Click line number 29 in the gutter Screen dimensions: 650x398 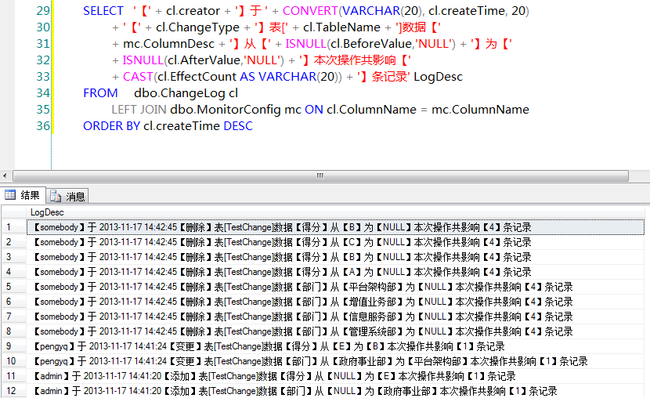tap(43, 11)
